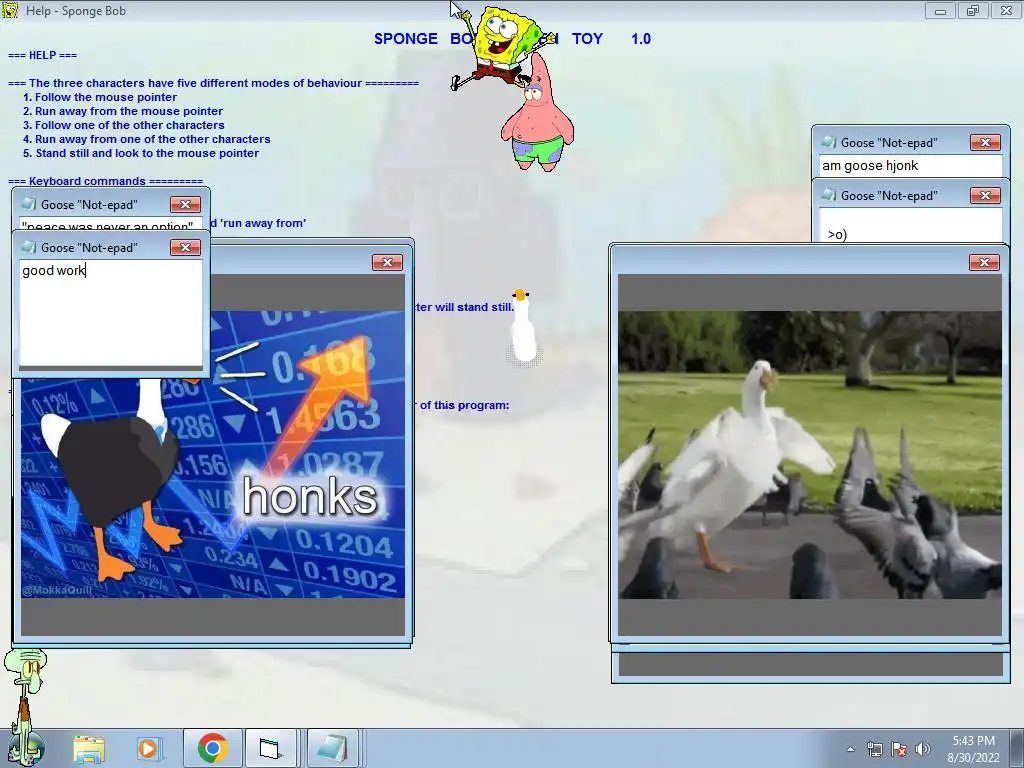This screenshot has width=1024, height=768.
Task: Click the title icon of the '>o)' window
Action: point(829,195)
